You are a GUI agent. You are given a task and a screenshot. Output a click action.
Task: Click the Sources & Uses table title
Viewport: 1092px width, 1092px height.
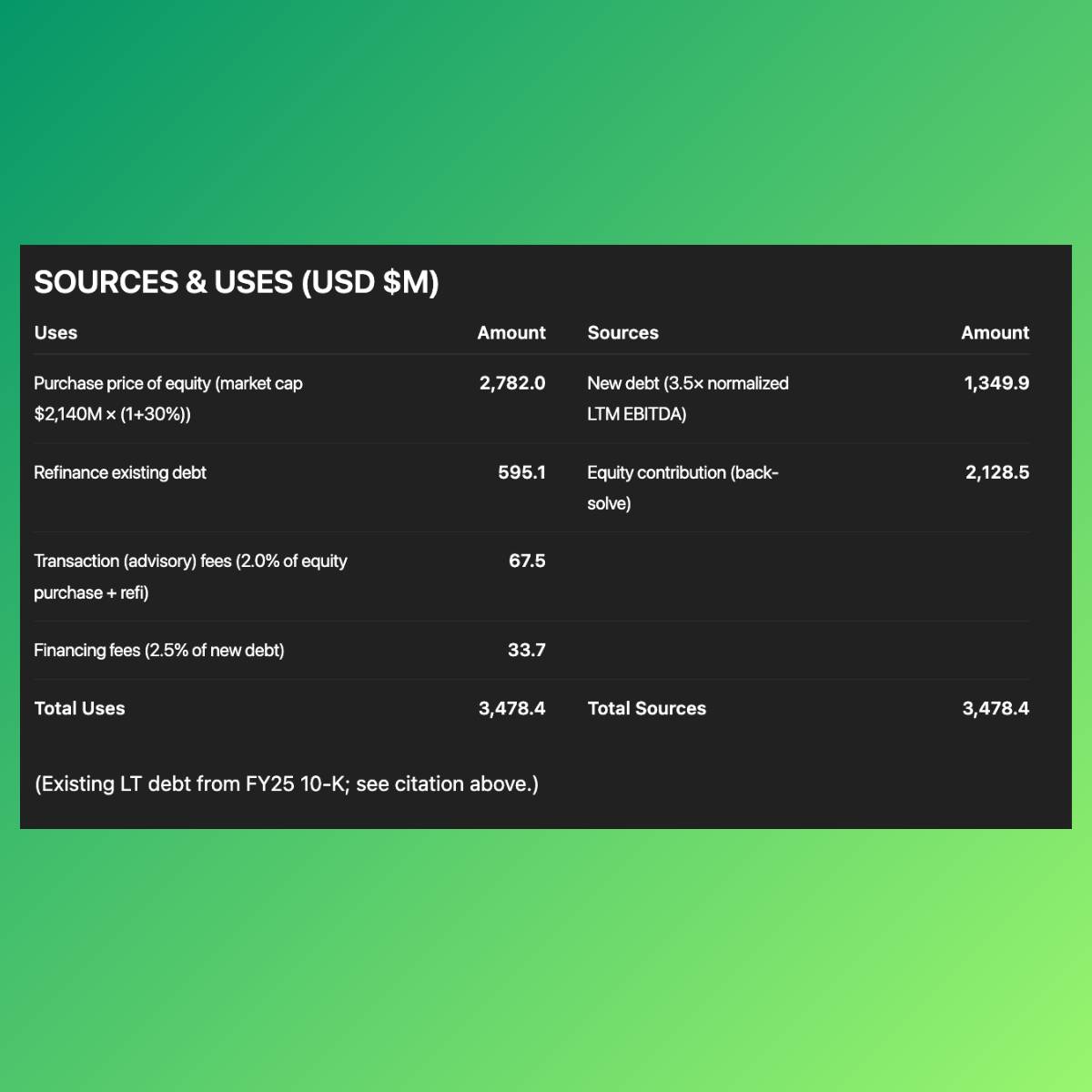pos(237,282)
